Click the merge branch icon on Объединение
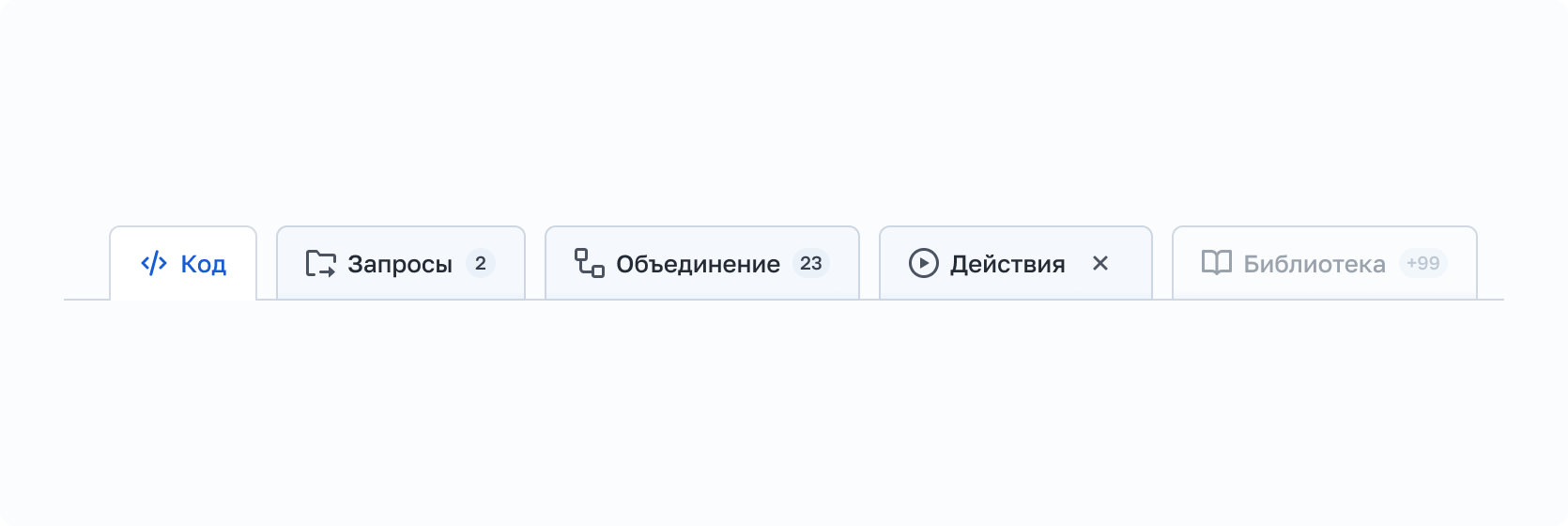 [x=589, y=264]
